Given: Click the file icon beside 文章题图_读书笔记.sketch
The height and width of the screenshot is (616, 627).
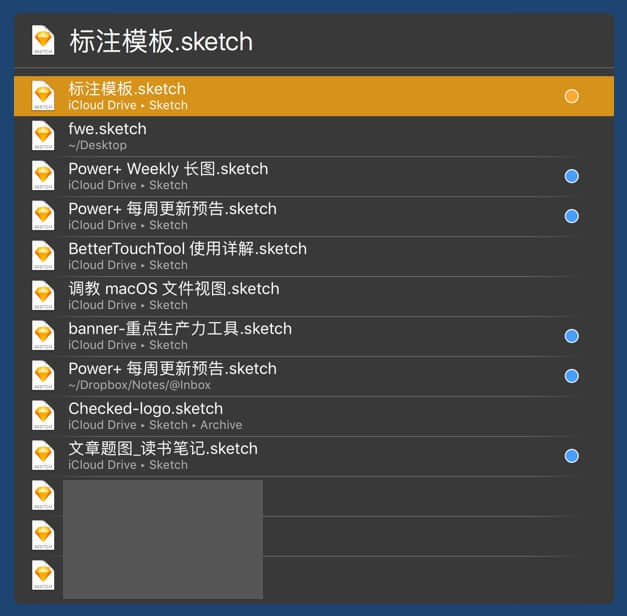Looking at the screenshot, I should 43,456.
